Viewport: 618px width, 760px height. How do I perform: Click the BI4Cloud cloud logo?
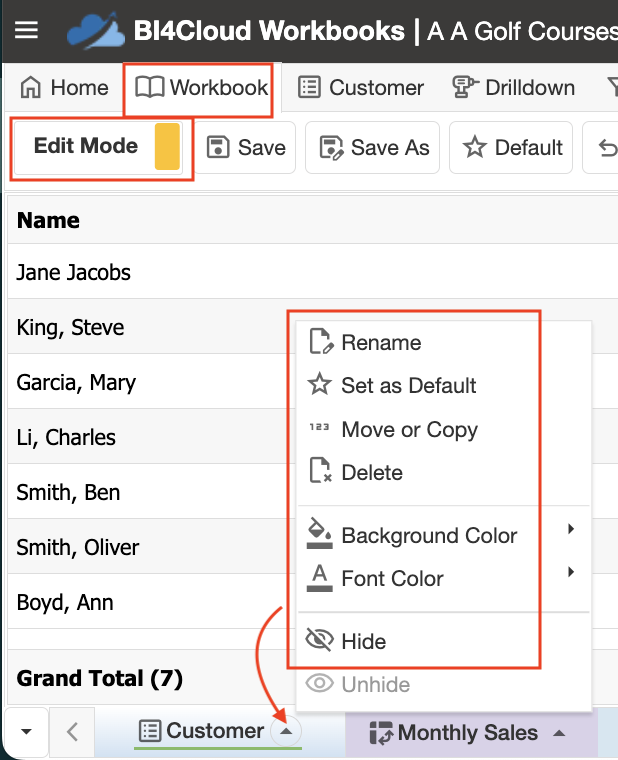click(96, 31)
